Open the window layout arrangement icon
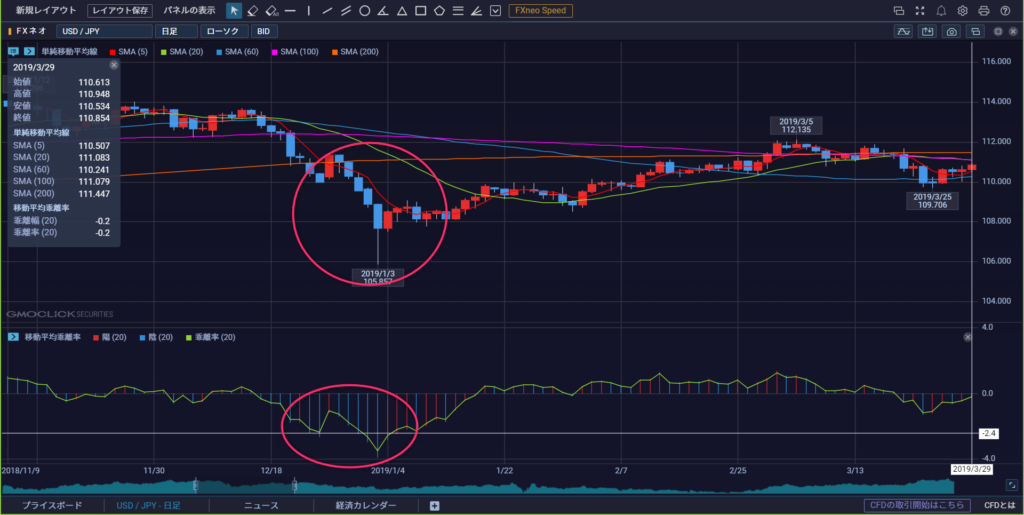 pos(899,10)
